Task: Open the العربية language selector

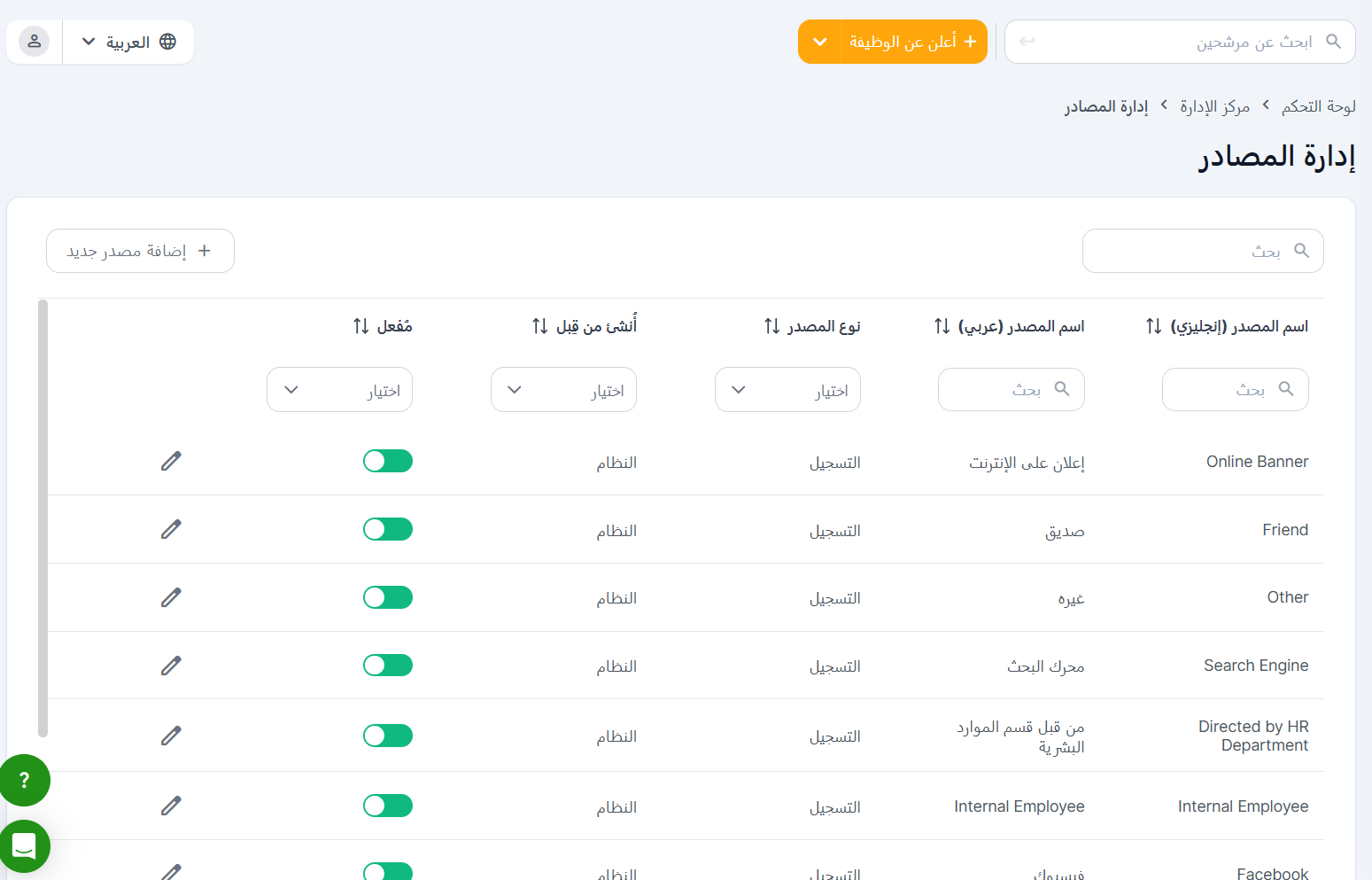Action: click(128, 42)
